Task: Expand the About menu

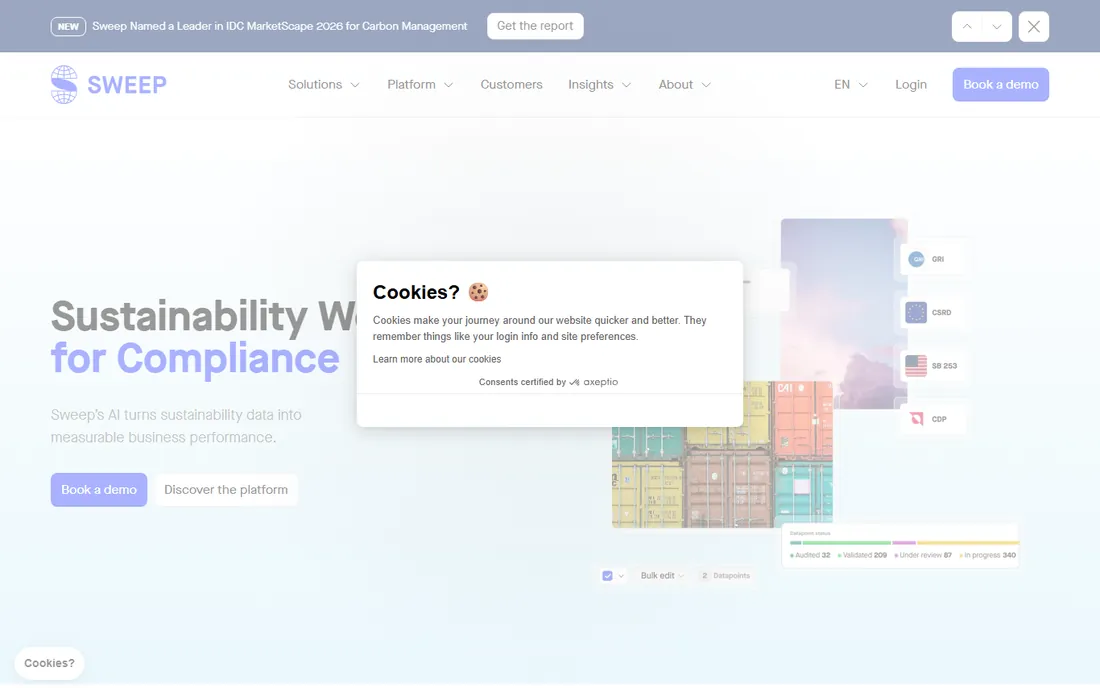Action: (x=685, y=84)
